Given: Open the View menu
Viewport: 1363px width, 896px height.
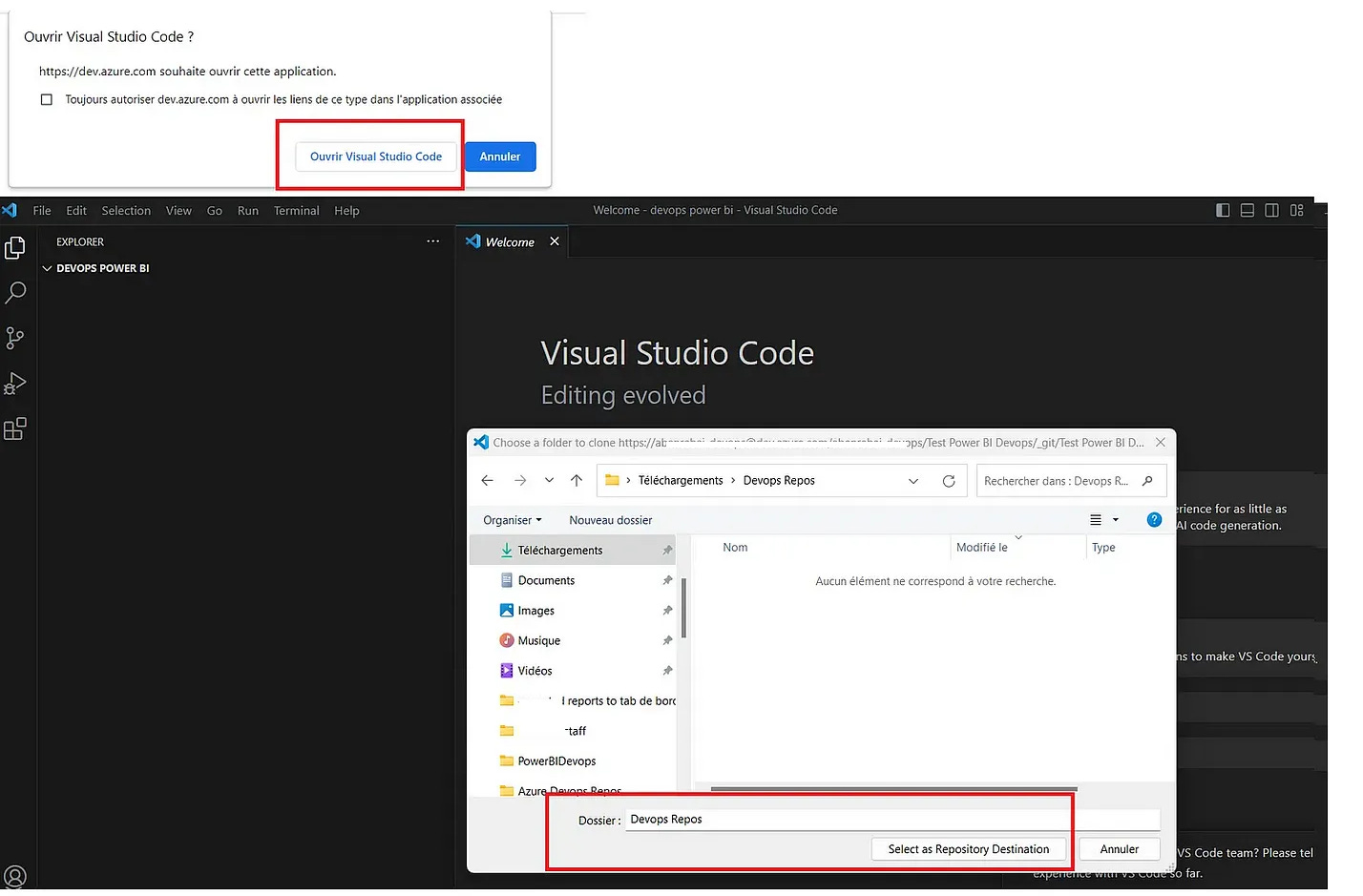Looking at the screenshot, I should 178,210.
